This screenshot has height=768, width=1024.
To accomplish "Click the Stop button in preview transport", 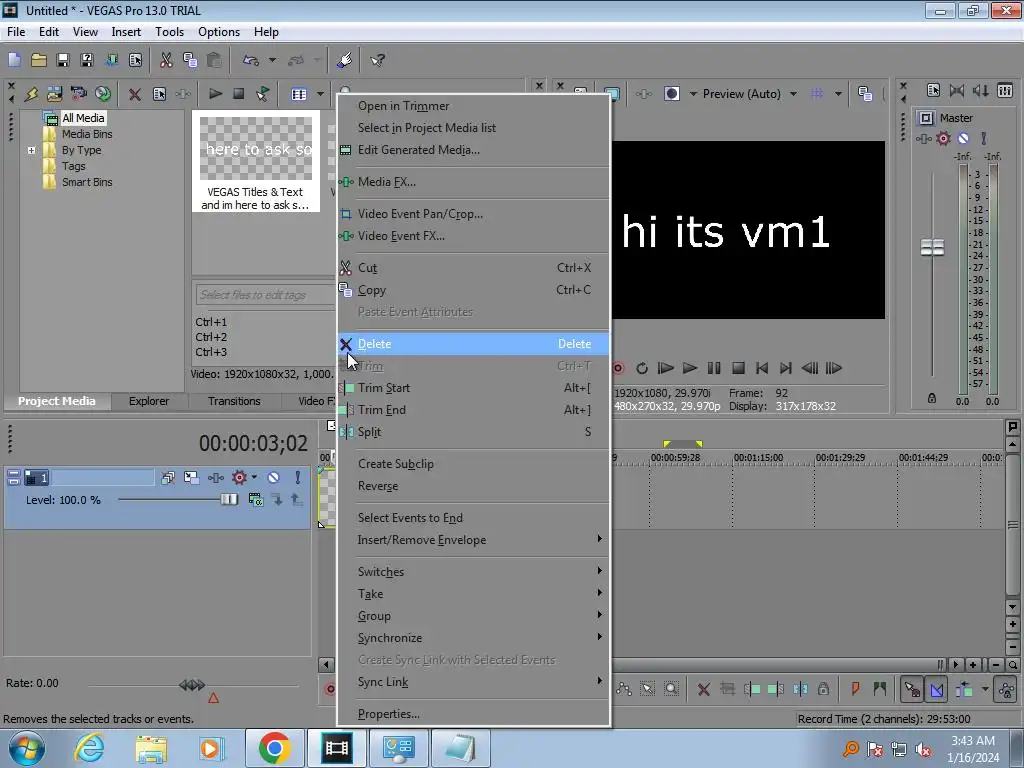I will click(x=738, y=368).
